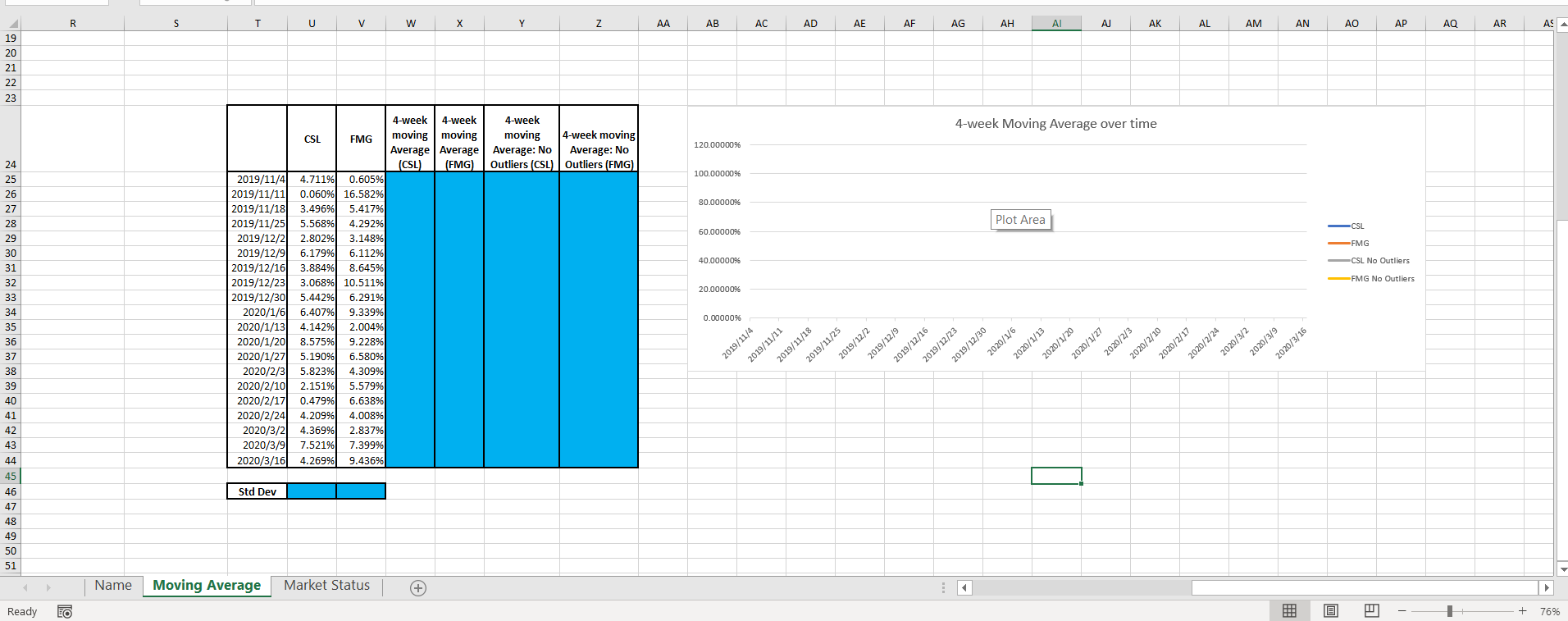Viewport: 1568px width, 621px height.
Task: Click vertical scrollbar up arrow
Action: coord(1562,25)
